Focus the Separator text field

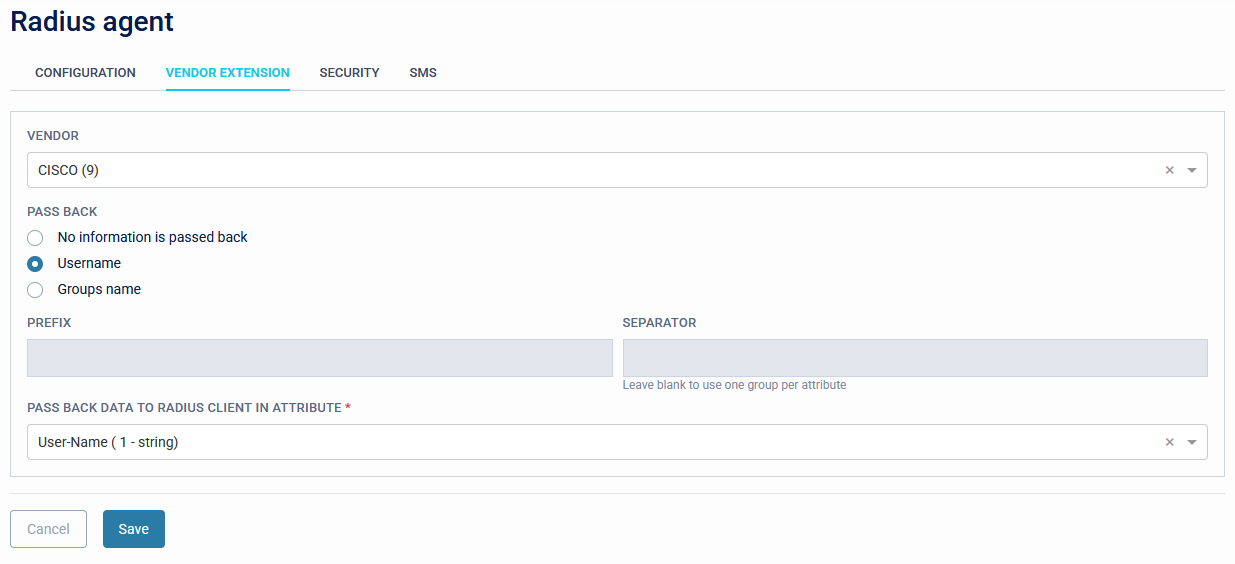point(914,358)
